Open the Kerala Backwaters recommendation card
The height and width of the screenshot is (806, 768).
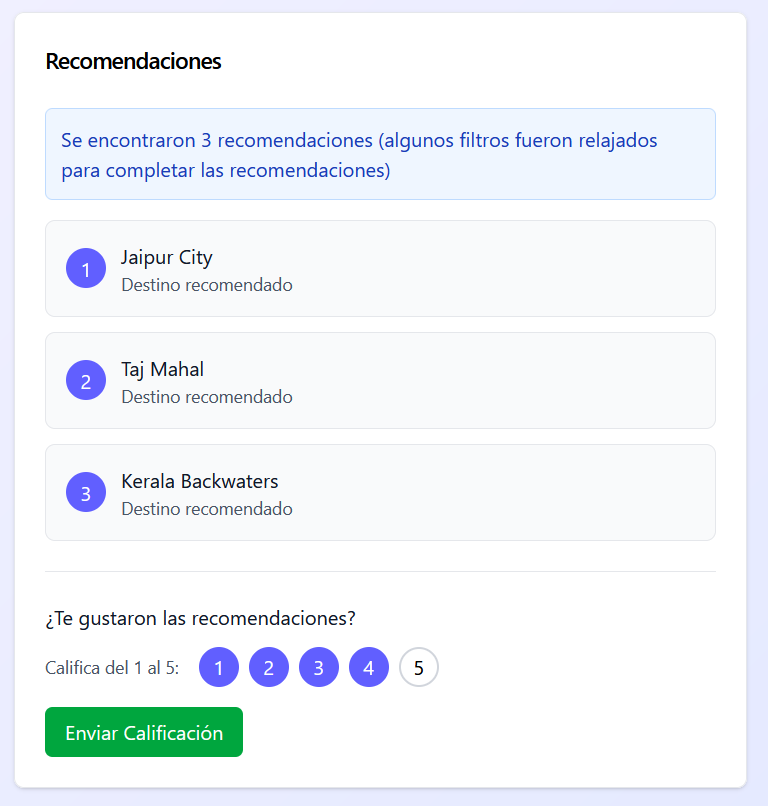tap(380, 492)
